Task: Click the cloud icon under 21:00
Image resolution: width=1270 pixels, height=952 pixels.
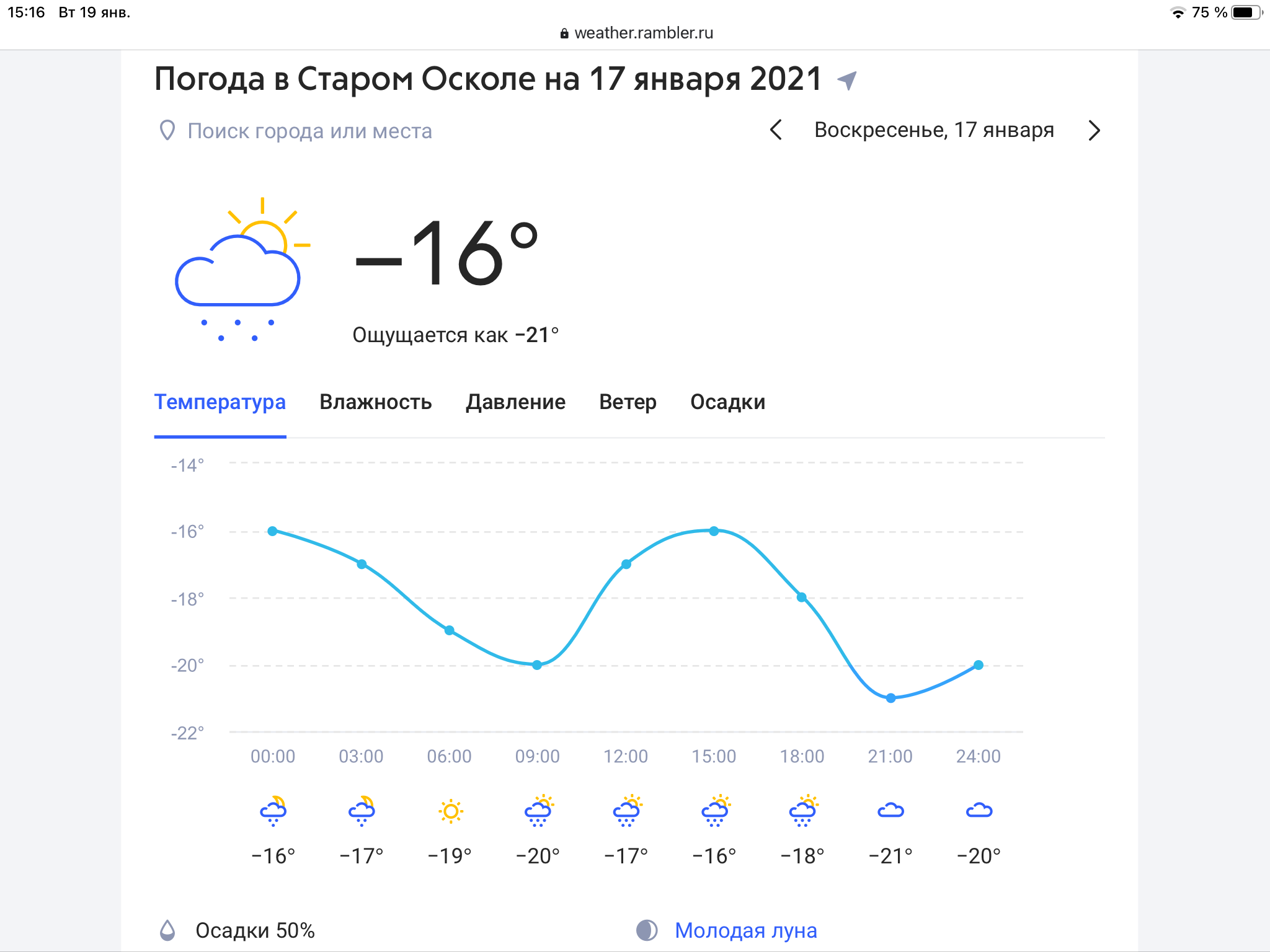Action: tap(890, 810)
